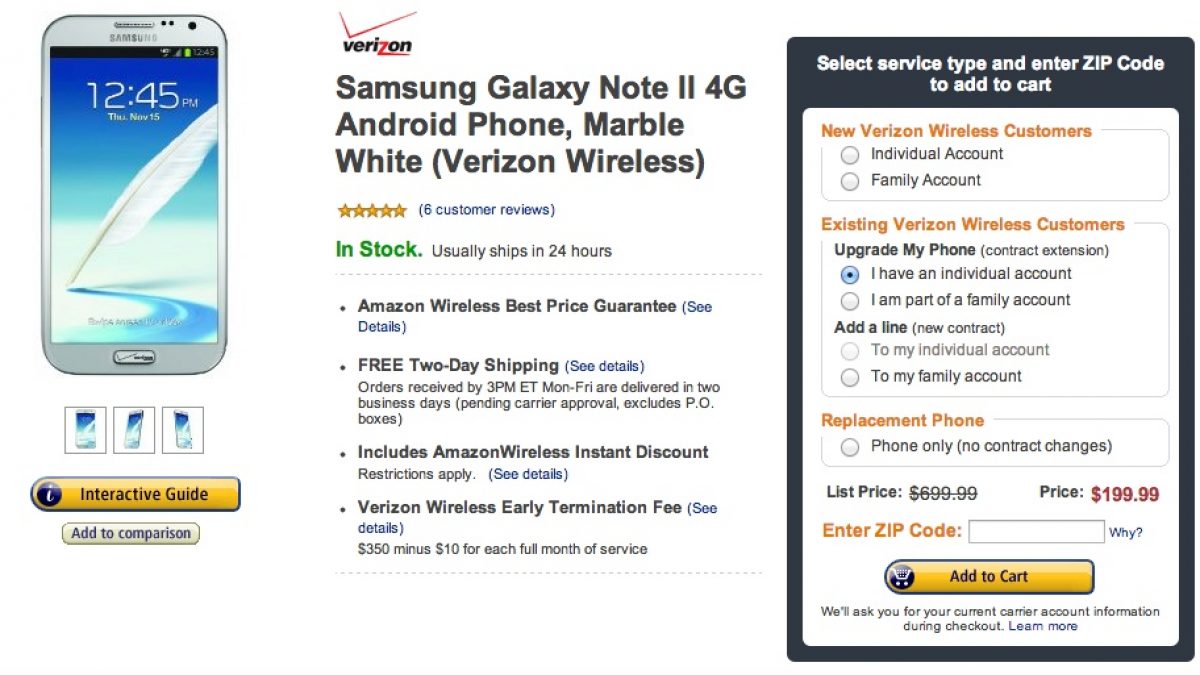Click the large Galaxy Note II product image
Image resolution: width=1200 pixels, height=675 pixels.
pyautogui.click(x=135, y=193)
